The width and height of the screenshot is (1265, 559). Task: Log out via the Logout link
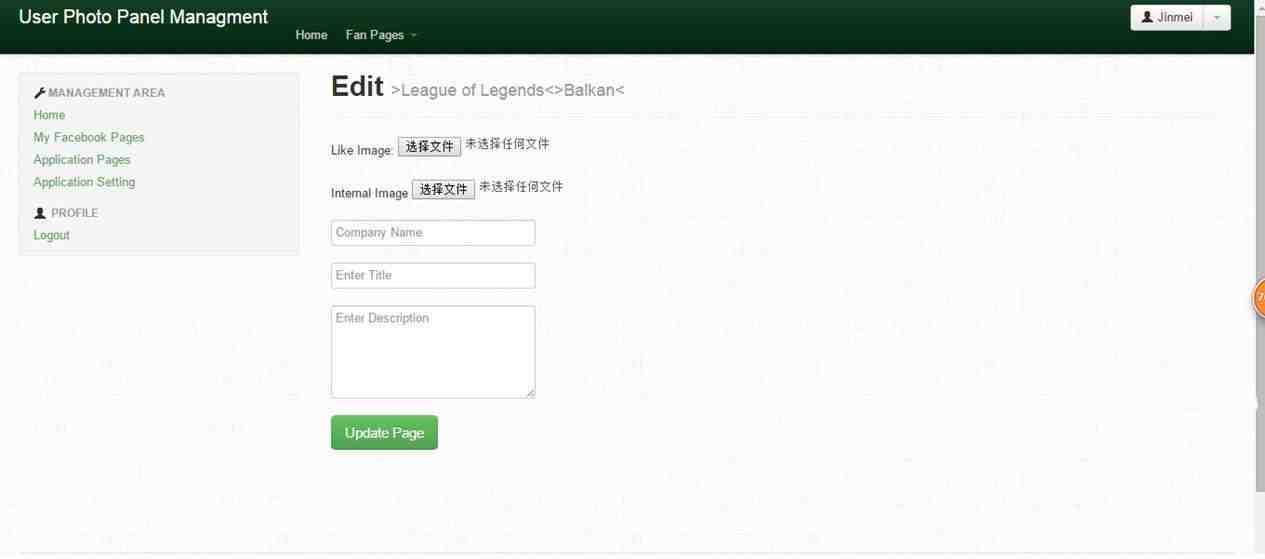pyautogui.click(x=51, y=235)
